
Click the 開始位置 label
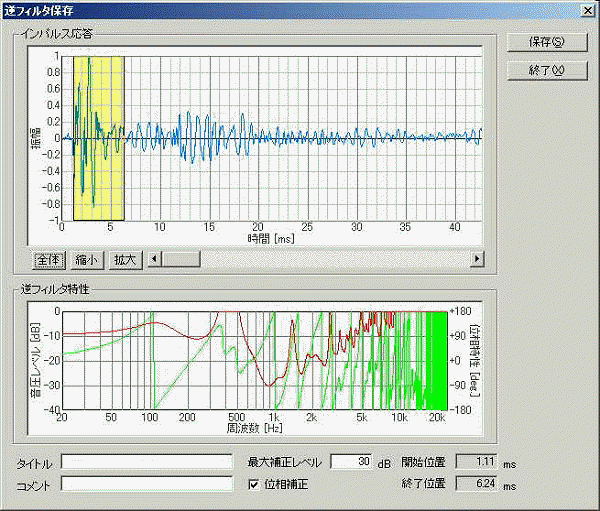tap(423, 462)
